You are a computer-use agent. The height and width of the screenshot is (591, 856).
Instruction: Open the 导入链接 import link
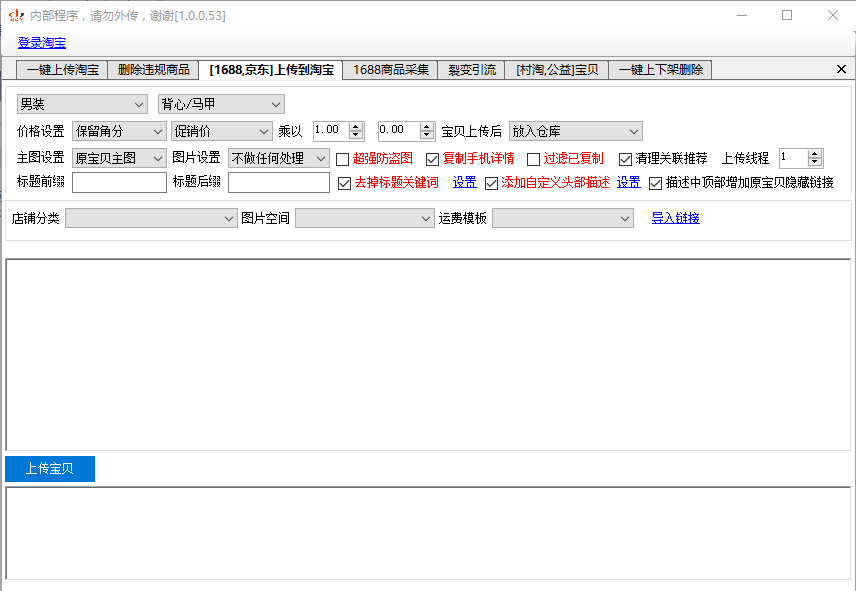click(x=675, y=218)
